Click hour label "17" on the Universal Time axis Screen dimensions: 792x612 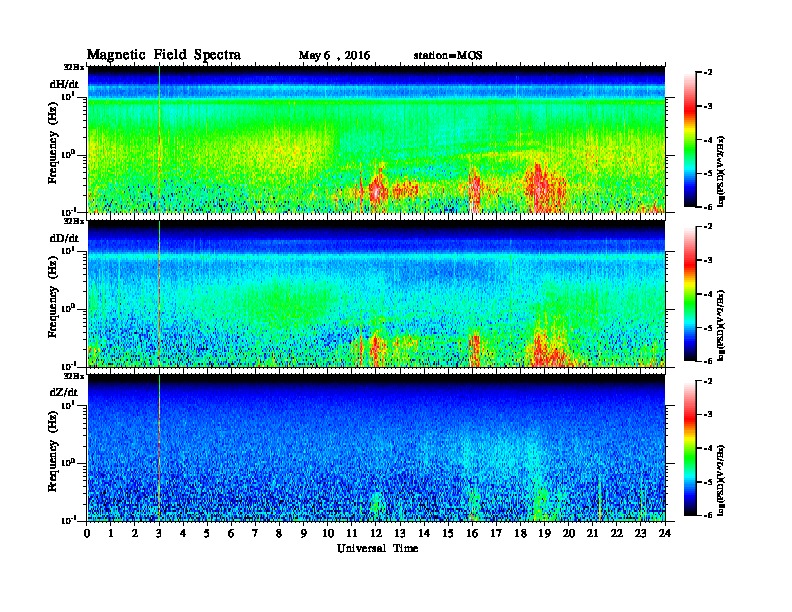click(x=497, y=533)
